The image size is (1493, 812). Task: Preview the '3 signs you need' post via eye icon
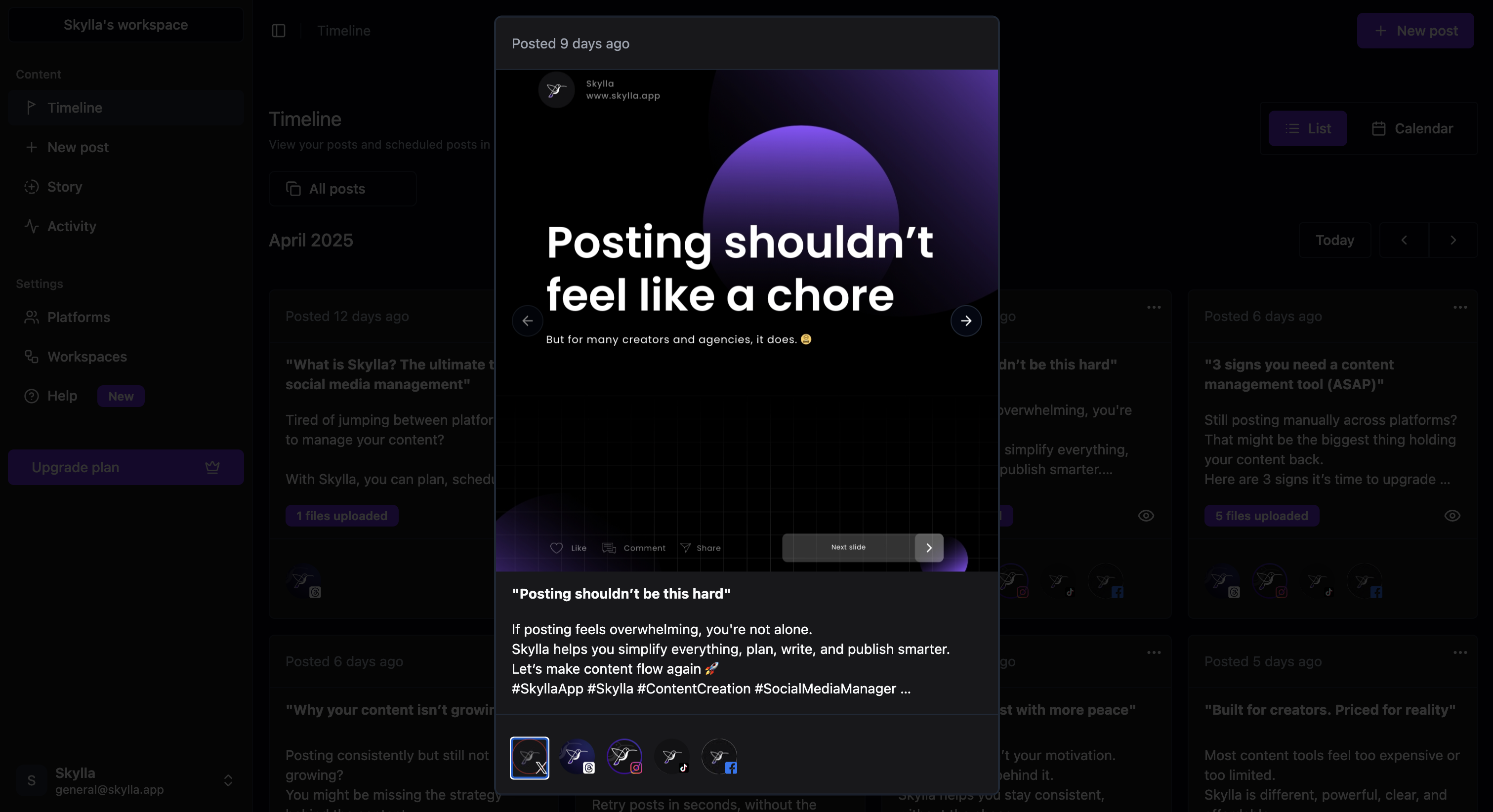pyautogui.click(x=1452, y=516)
